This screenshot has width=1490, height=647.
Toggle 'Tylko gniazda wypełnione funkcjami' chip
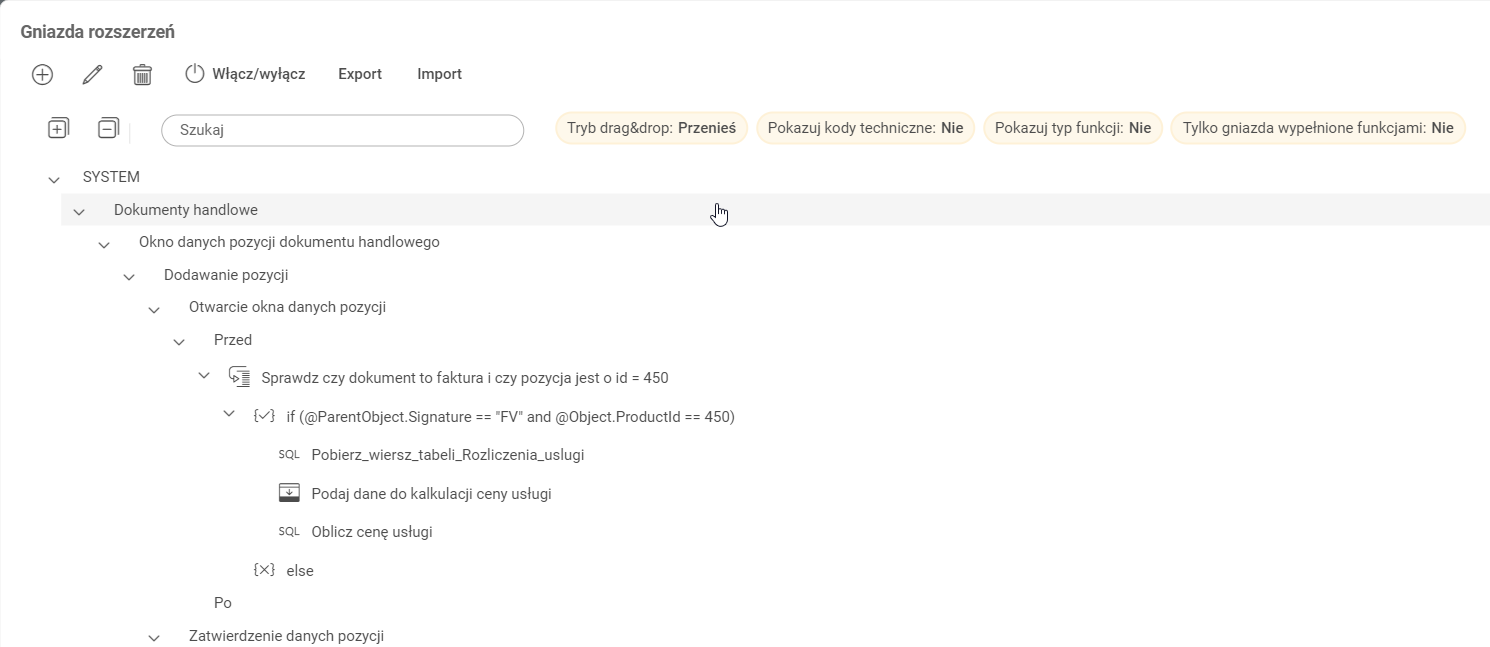(x=1317, y=128)
